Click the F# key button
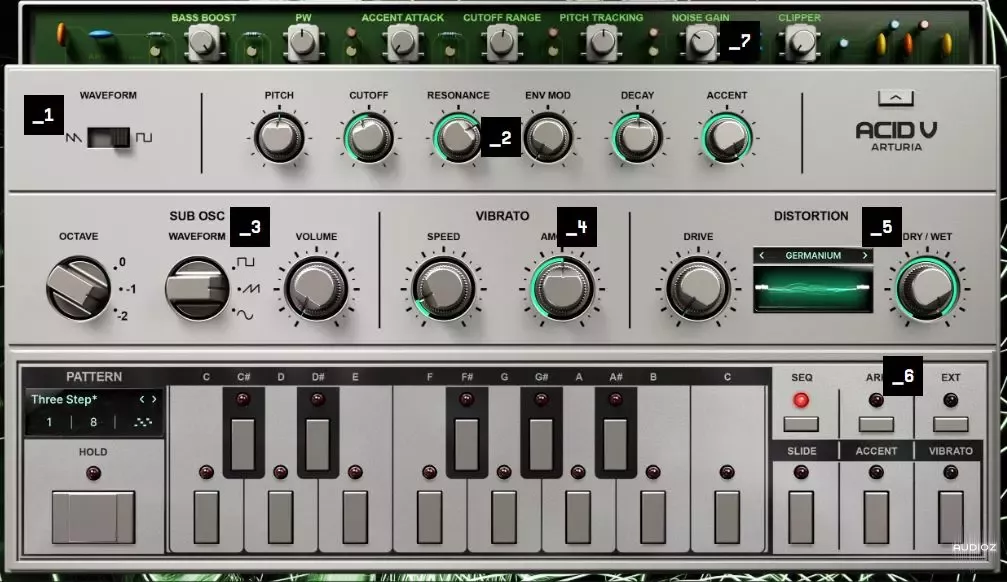 click(x=466, y=443)
